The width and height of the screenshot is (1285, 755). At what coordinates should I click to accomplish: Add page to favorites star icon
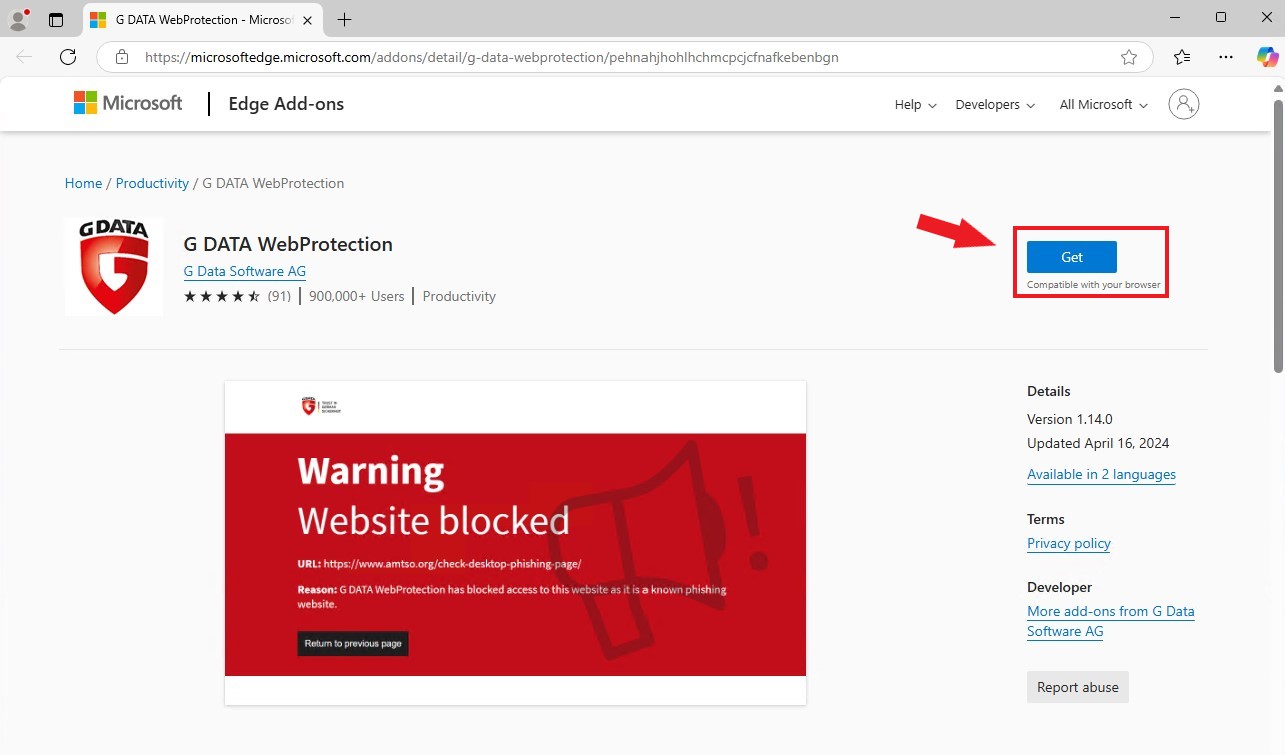click(x=1129, y=57)
